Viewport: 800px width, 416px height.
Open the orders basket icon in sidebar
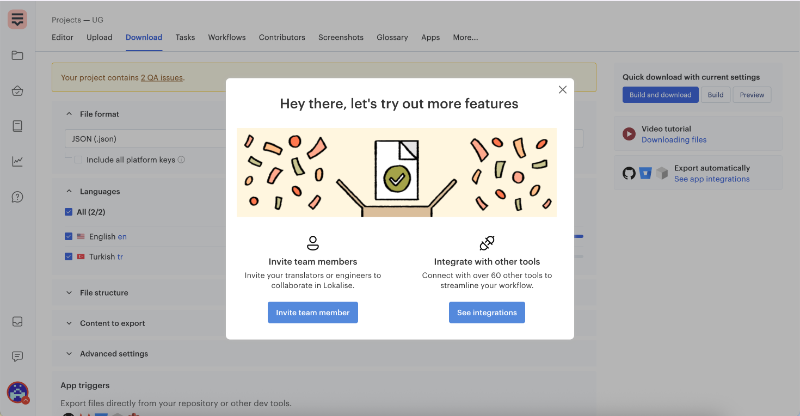17,91
